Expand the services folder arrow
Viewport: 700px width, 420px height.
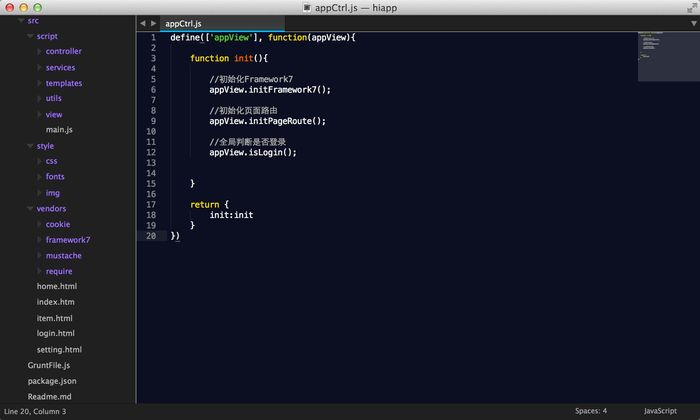coord(39,67)
